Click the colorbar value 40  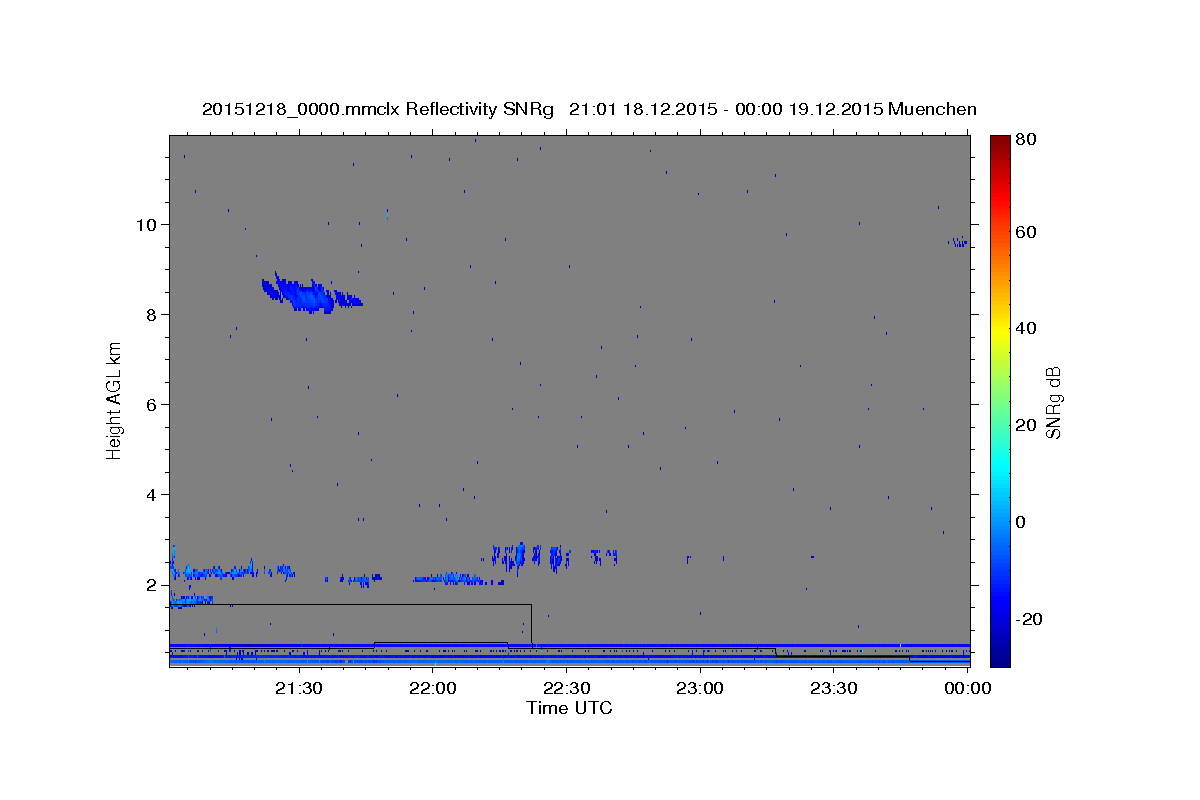click(x=1026, y=328)
